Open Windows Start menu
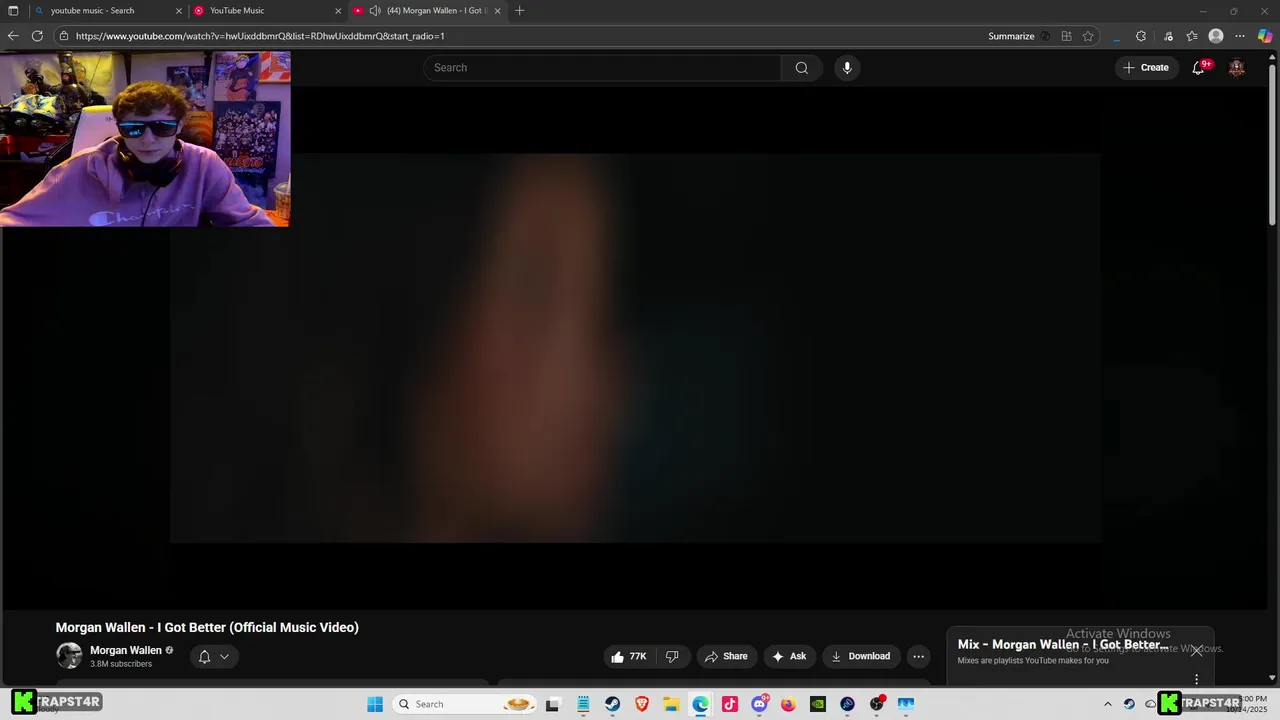Image resolution: width=1280 pixels, height=720 pixels. 375,704
